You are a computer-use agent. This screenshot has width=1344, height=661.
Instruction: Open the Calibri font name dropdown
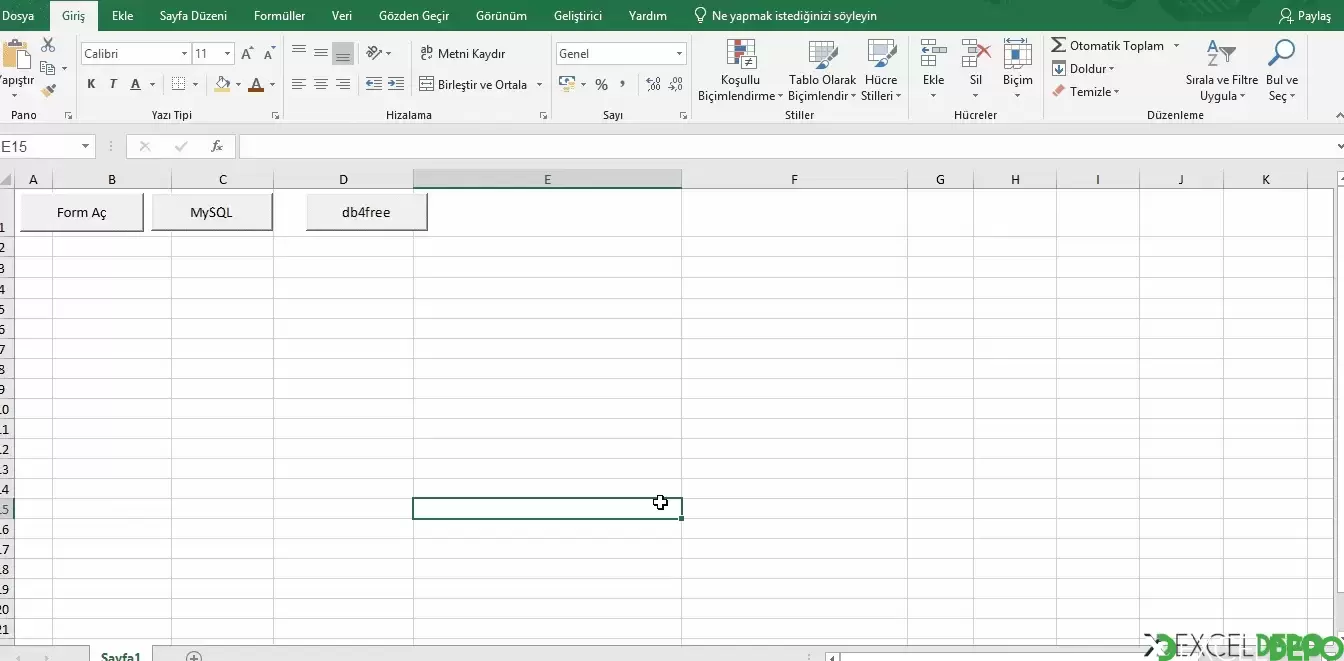pyautogui.click(x=184, y=54)
